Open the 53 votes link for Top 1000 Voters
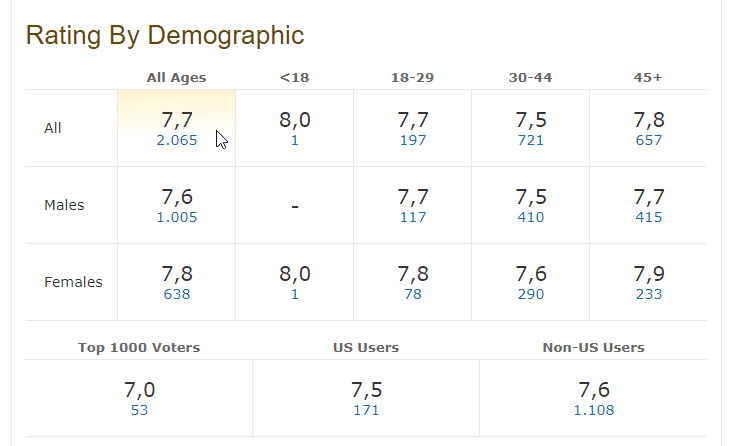Viewport: 738px width, 446px height. (x=139, y=410)
